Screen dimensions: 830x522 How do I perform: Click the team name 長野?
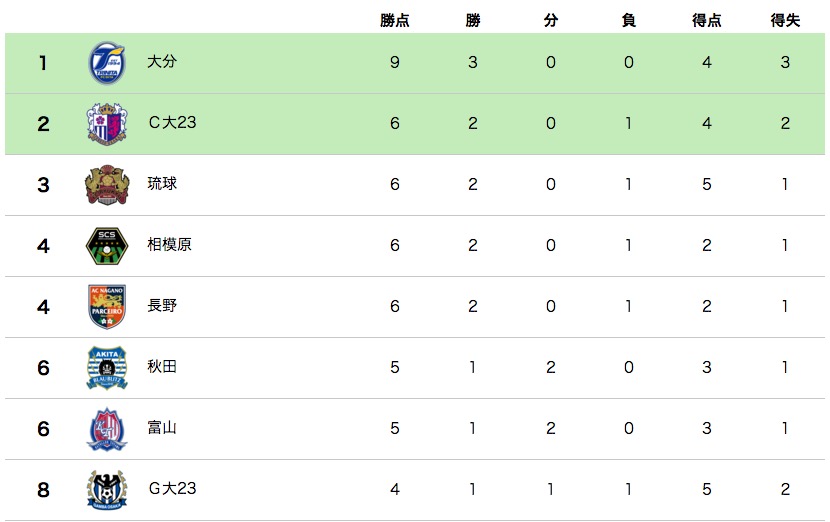161,306
